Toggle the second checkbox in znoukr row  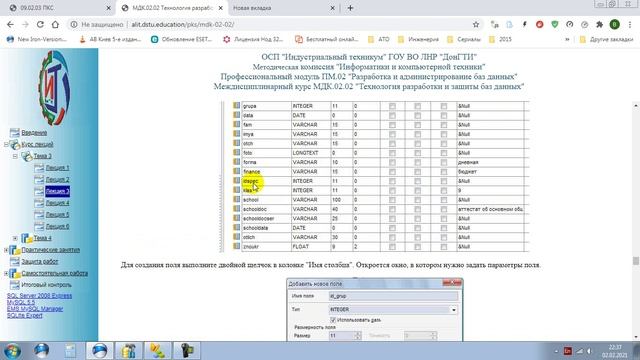point(418,247)
